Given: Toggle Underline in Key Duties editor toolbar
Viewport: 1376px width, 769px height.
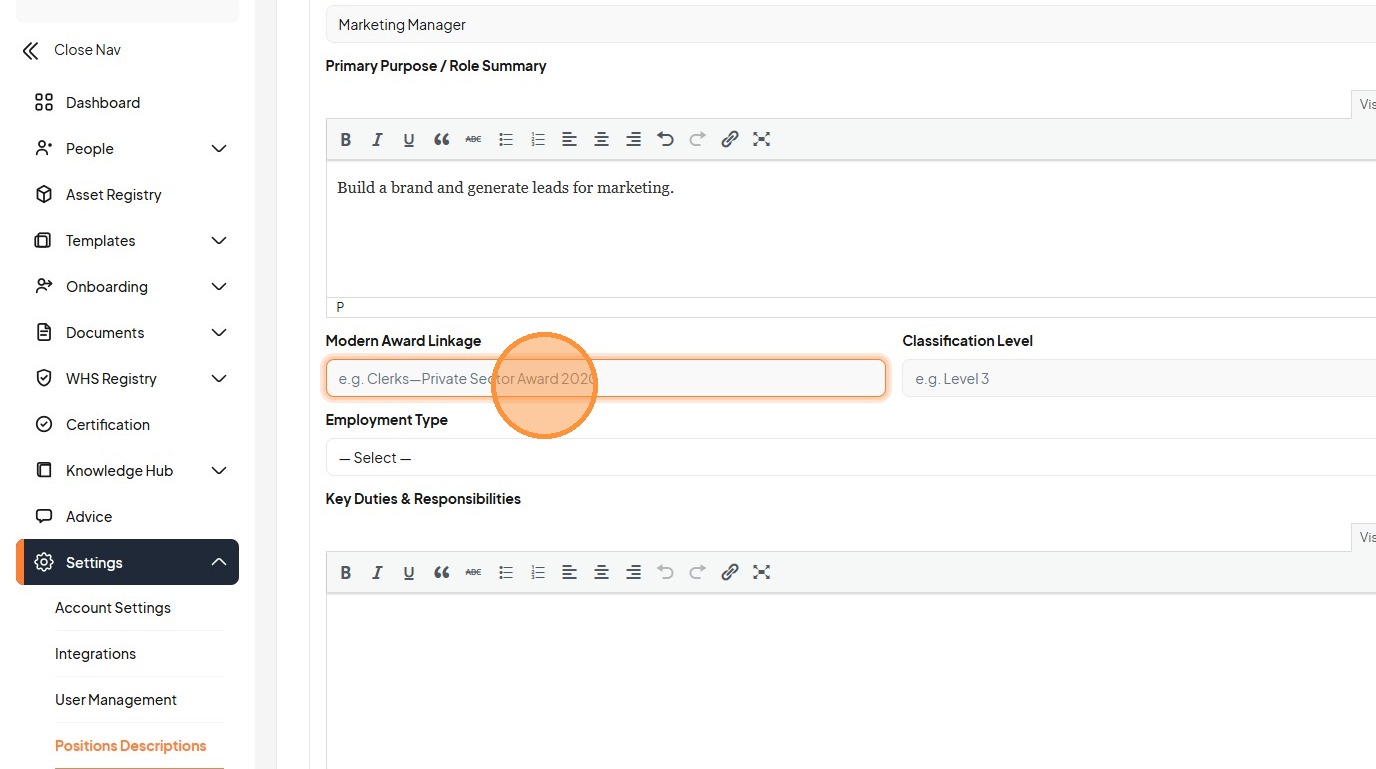Looking at the screenshot, I should click(409, 573).
